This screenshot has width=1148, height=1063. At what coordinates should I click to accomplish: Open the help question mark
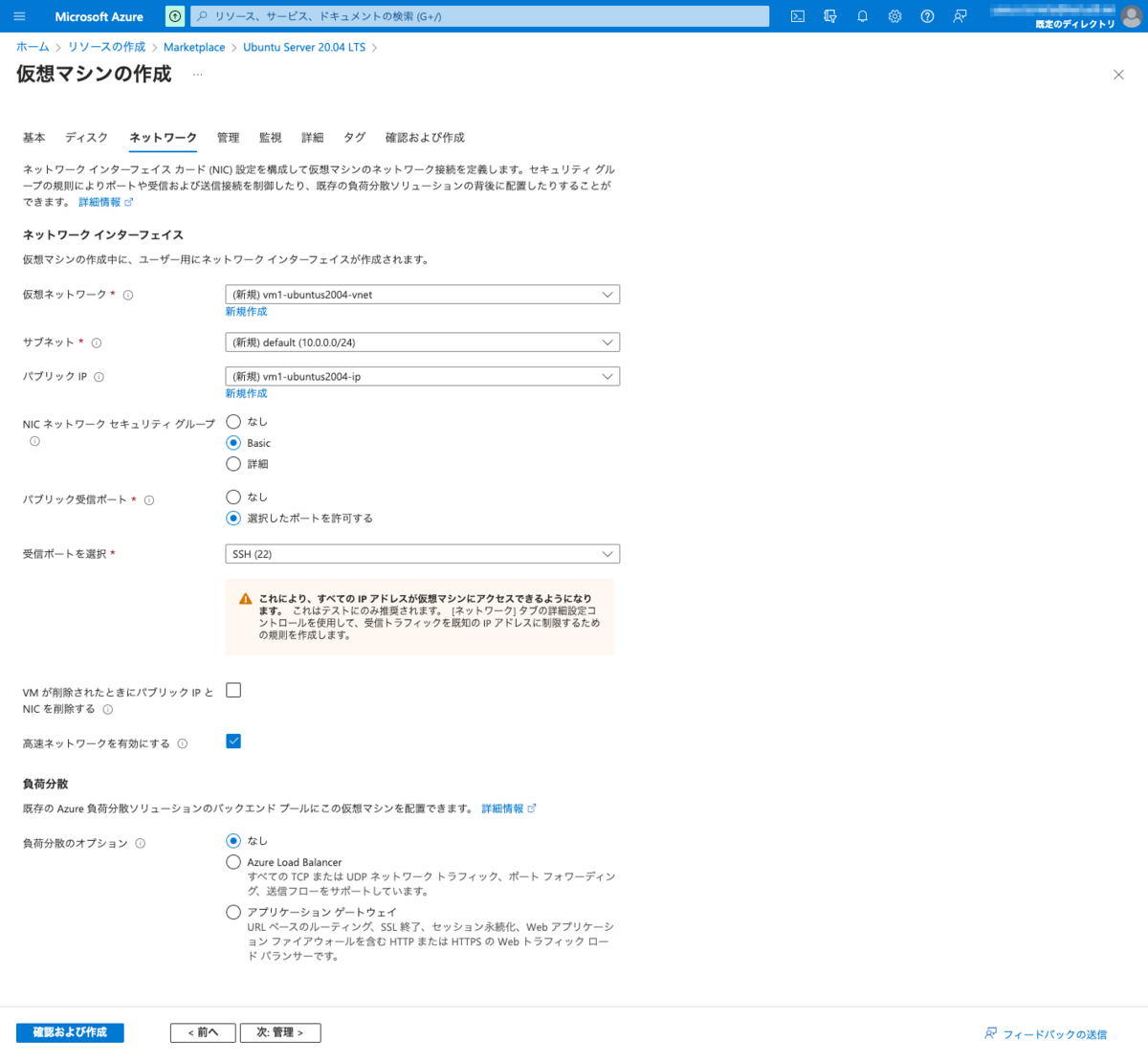pos(927,16)
